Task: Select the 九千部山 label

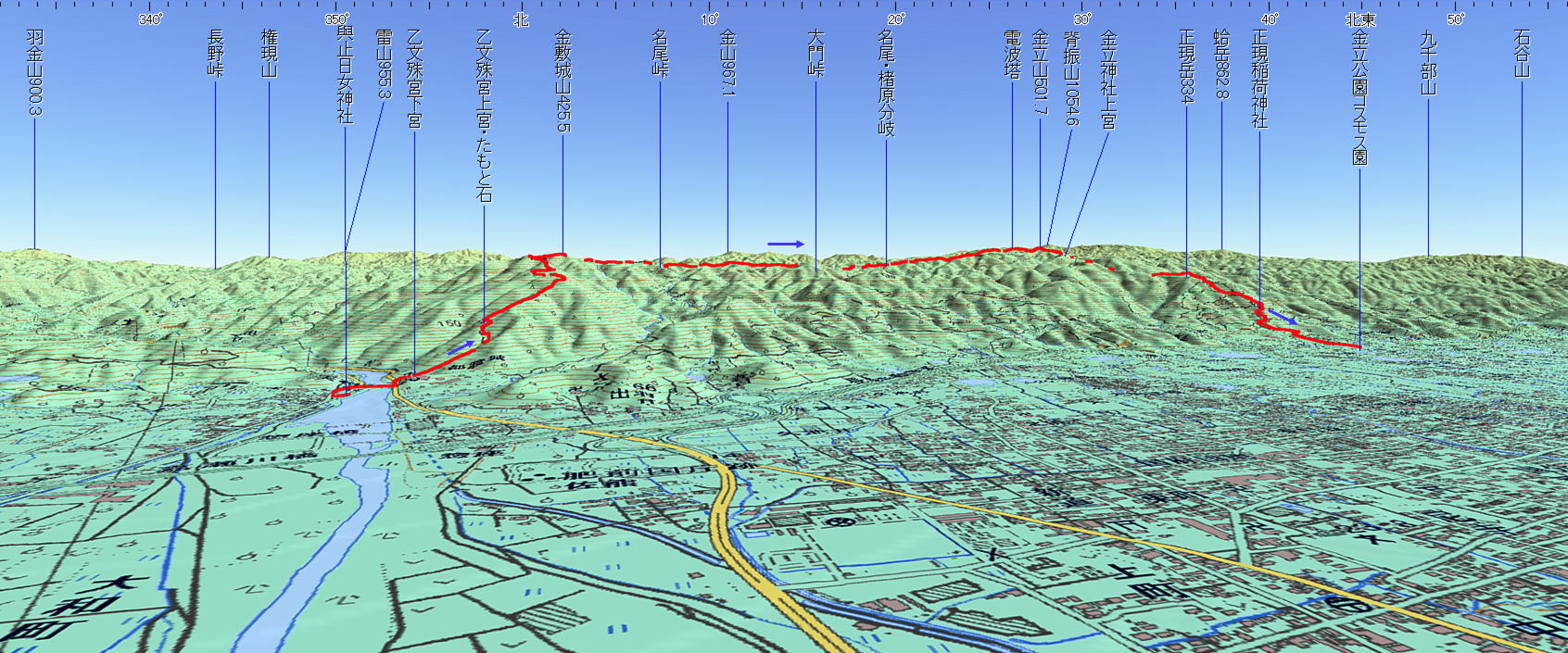Action: pos(1428,62)
